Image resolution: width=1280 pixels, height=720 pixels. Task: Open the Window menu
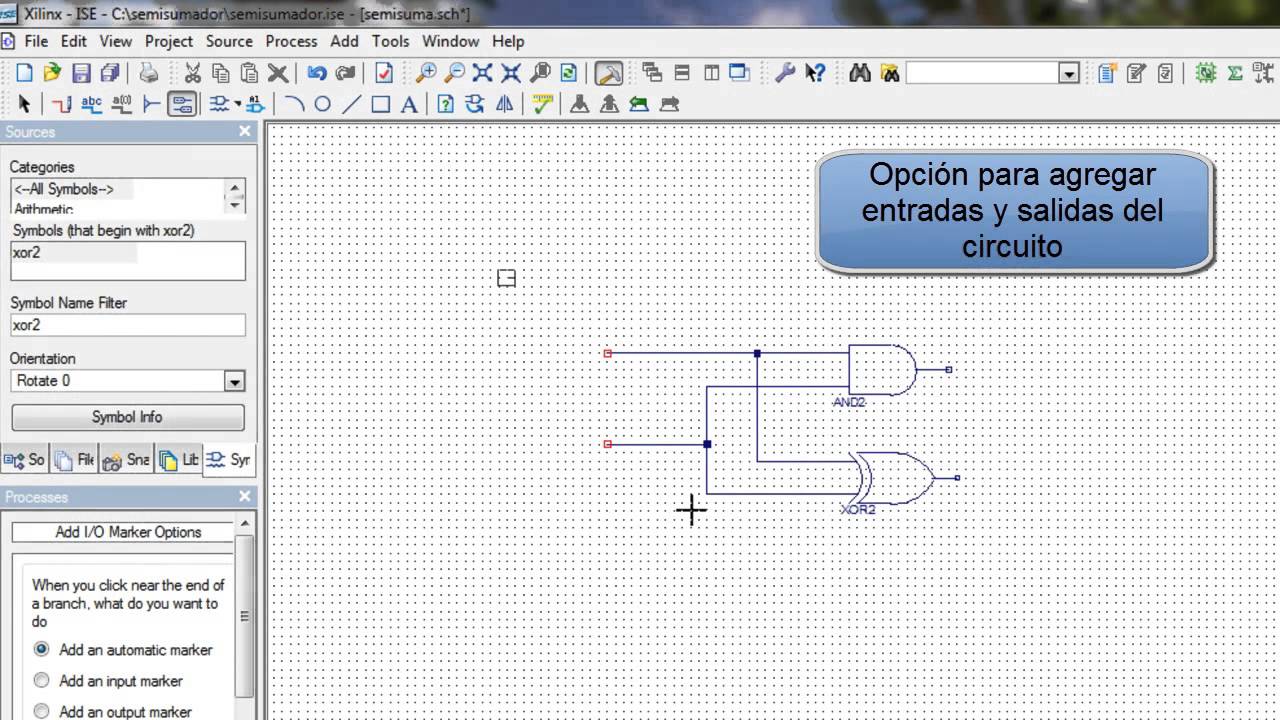[450, 41]
